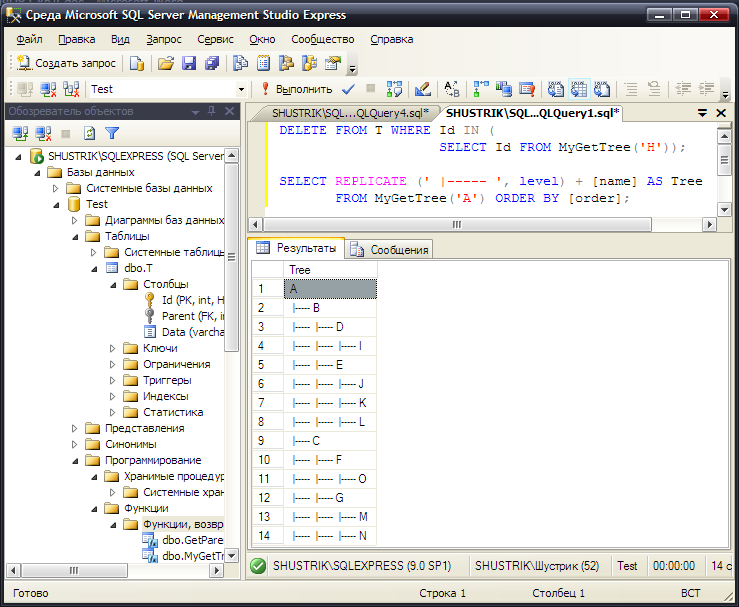Open Object Explorer window position dropdown arrow
739x607 pixels.
click(195, 112)
